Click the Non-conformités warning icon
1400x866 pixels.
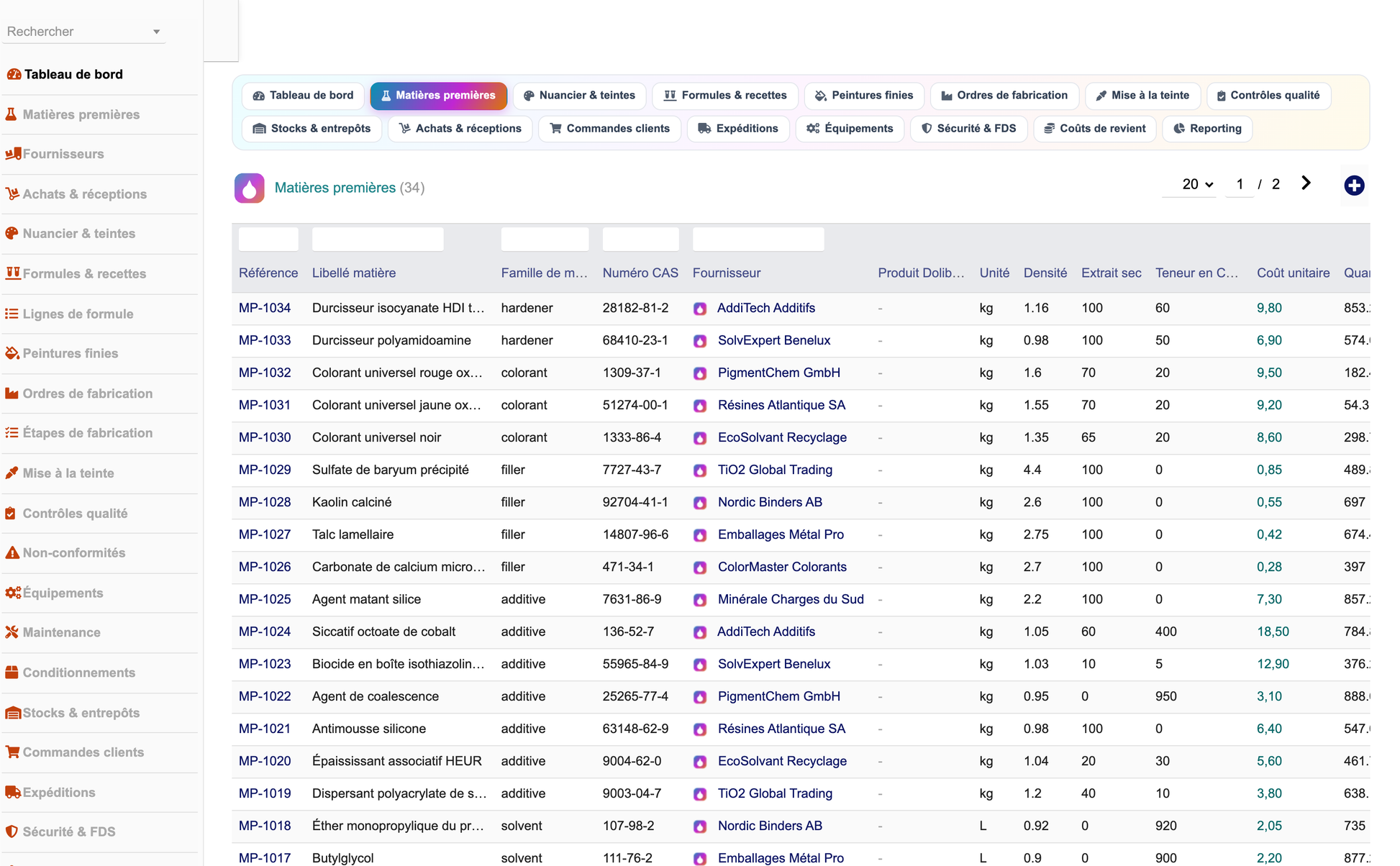pyautogui.click(x=12, y=553)
